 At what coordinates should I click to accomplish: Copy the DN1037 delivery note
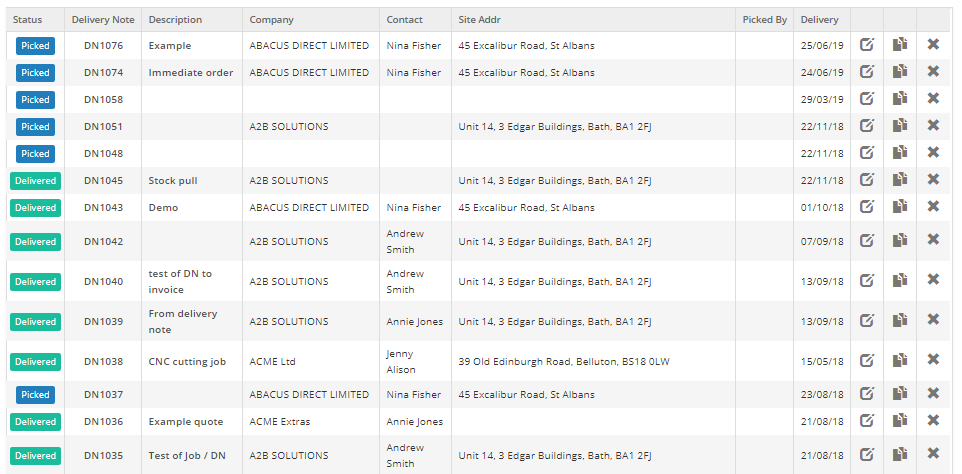tap(900, 394)
